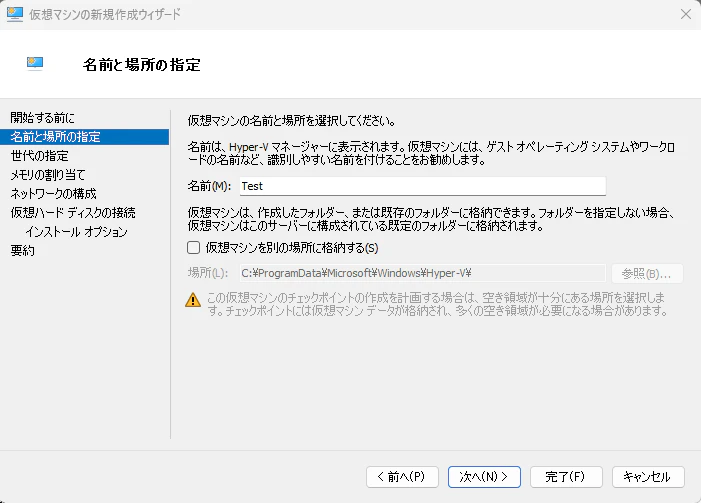
Task: Click the 名前(M): label
Action: (209, 186)
